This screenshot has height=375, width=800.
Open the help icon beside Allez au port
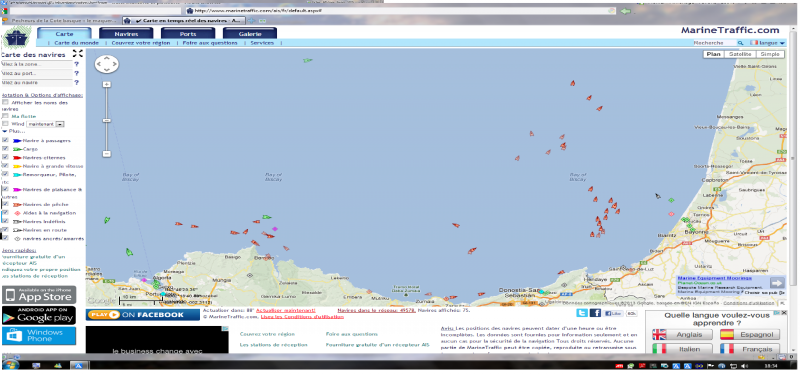coord(77,73)
